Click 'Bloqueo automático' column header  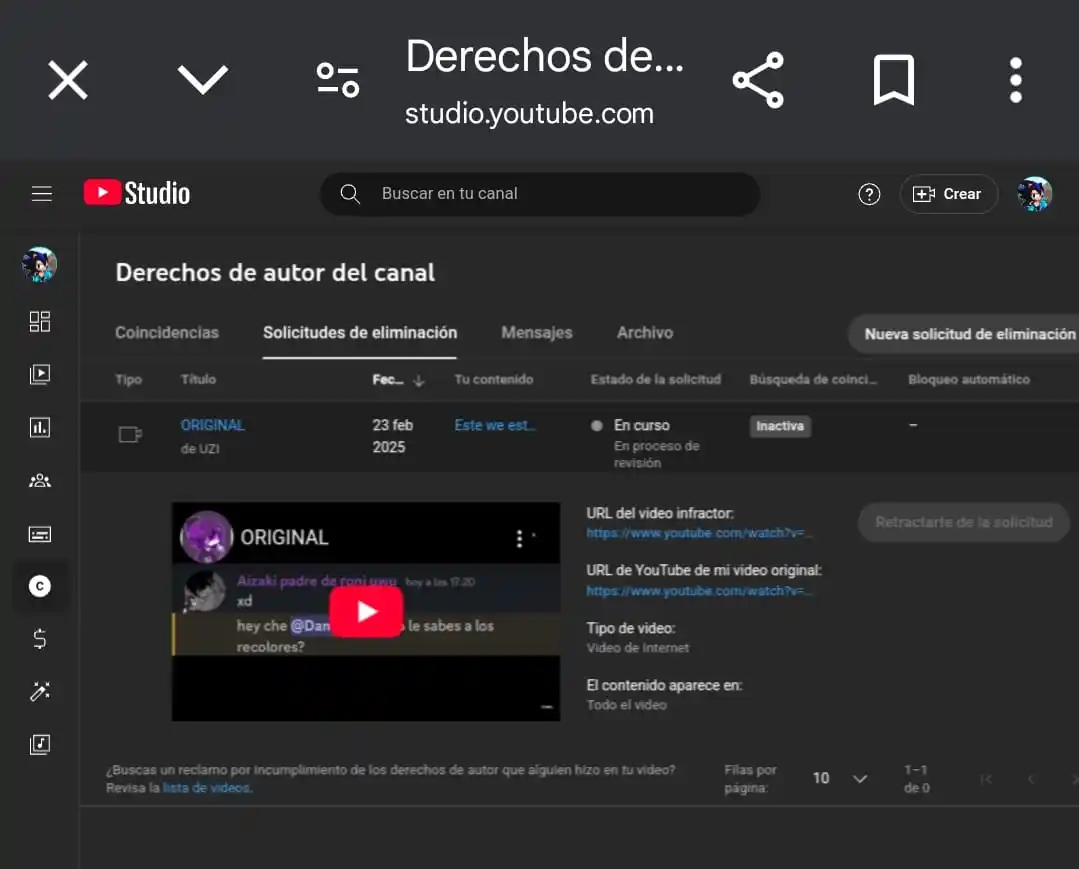click(x=969, y=380)
